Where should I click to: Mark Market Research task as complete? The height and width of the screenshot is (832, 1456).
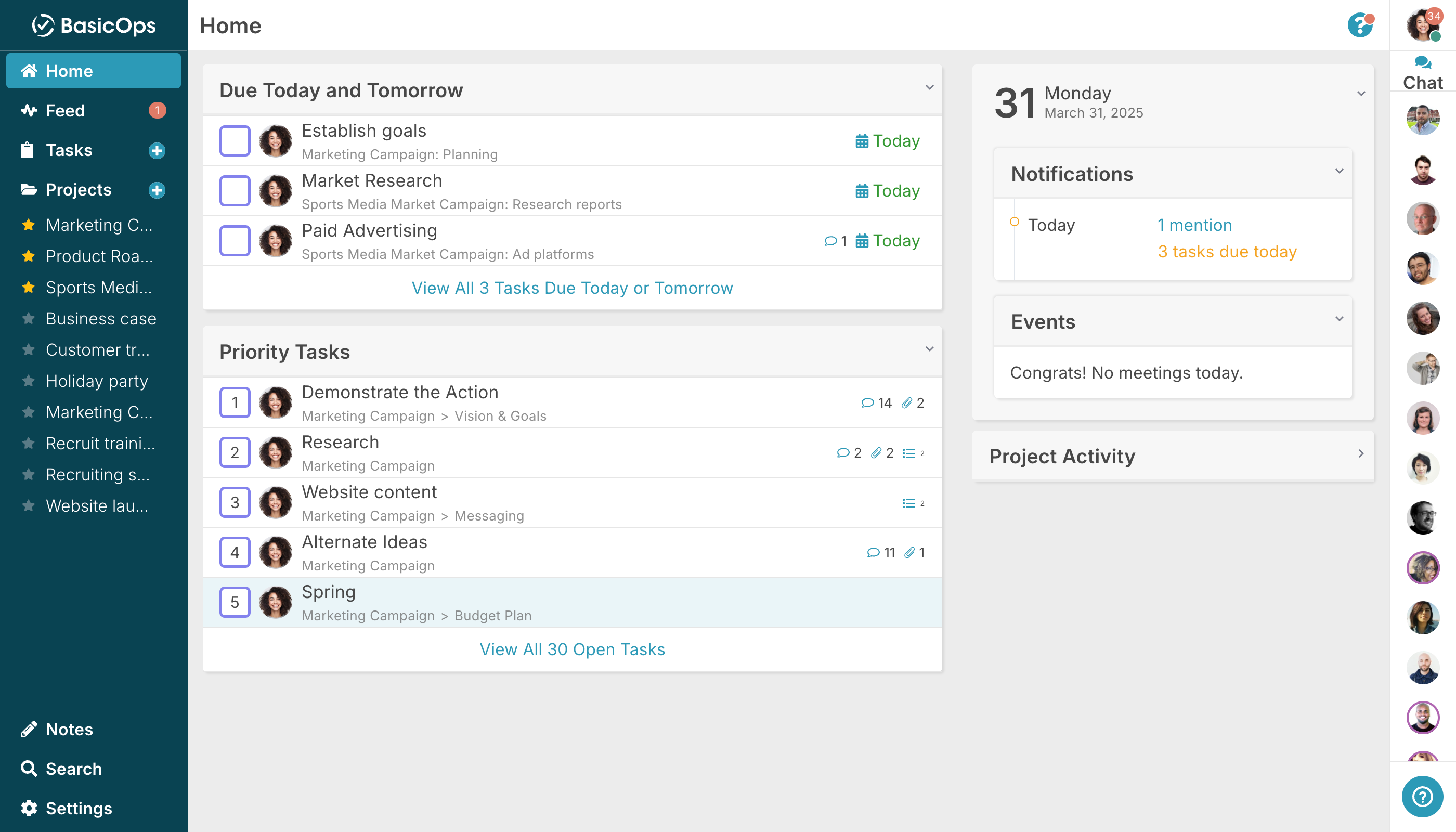[x=235, y=190]
